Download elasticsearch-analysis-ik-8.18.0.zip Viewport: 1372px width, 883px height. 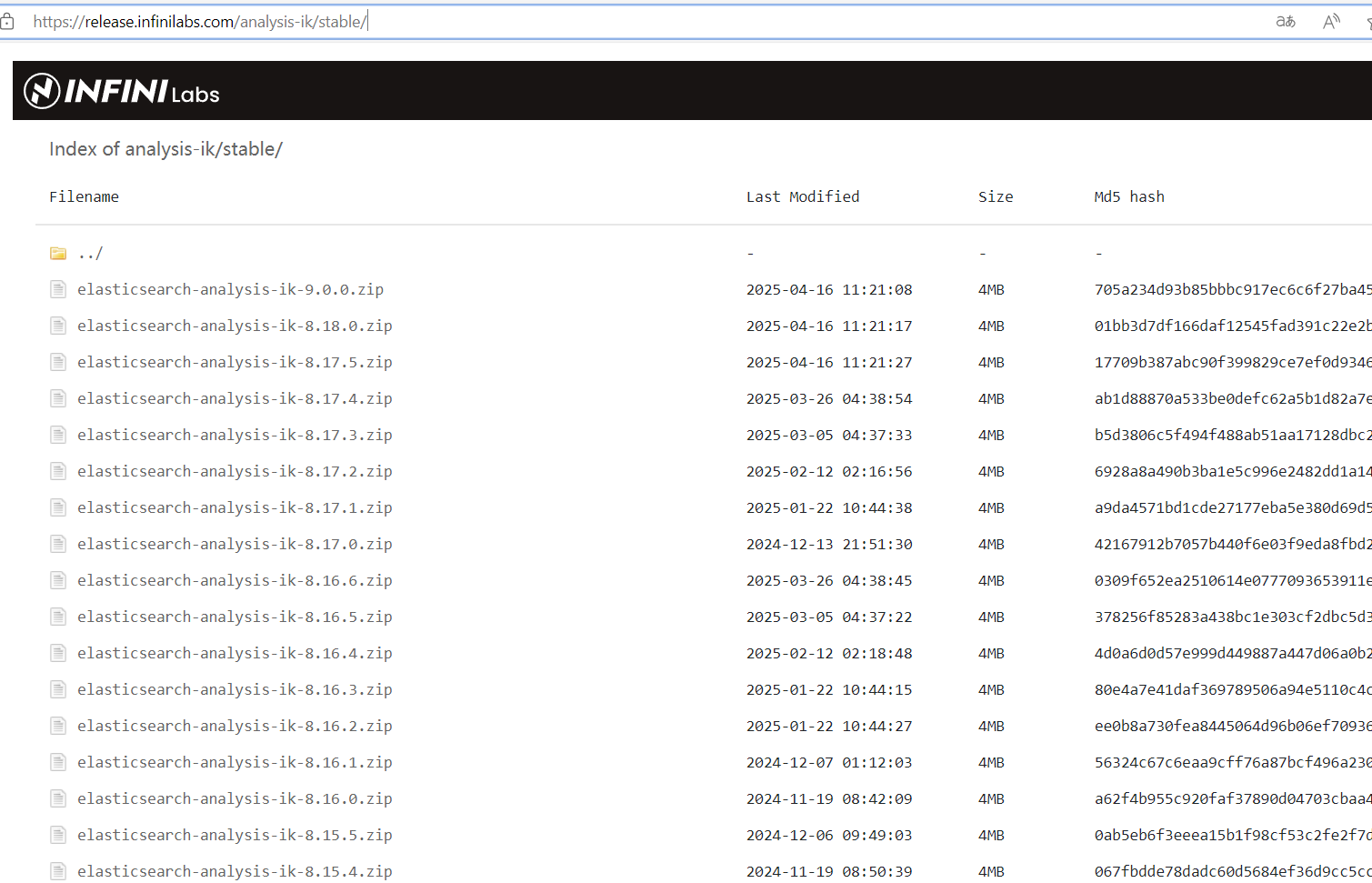point(235,326)
